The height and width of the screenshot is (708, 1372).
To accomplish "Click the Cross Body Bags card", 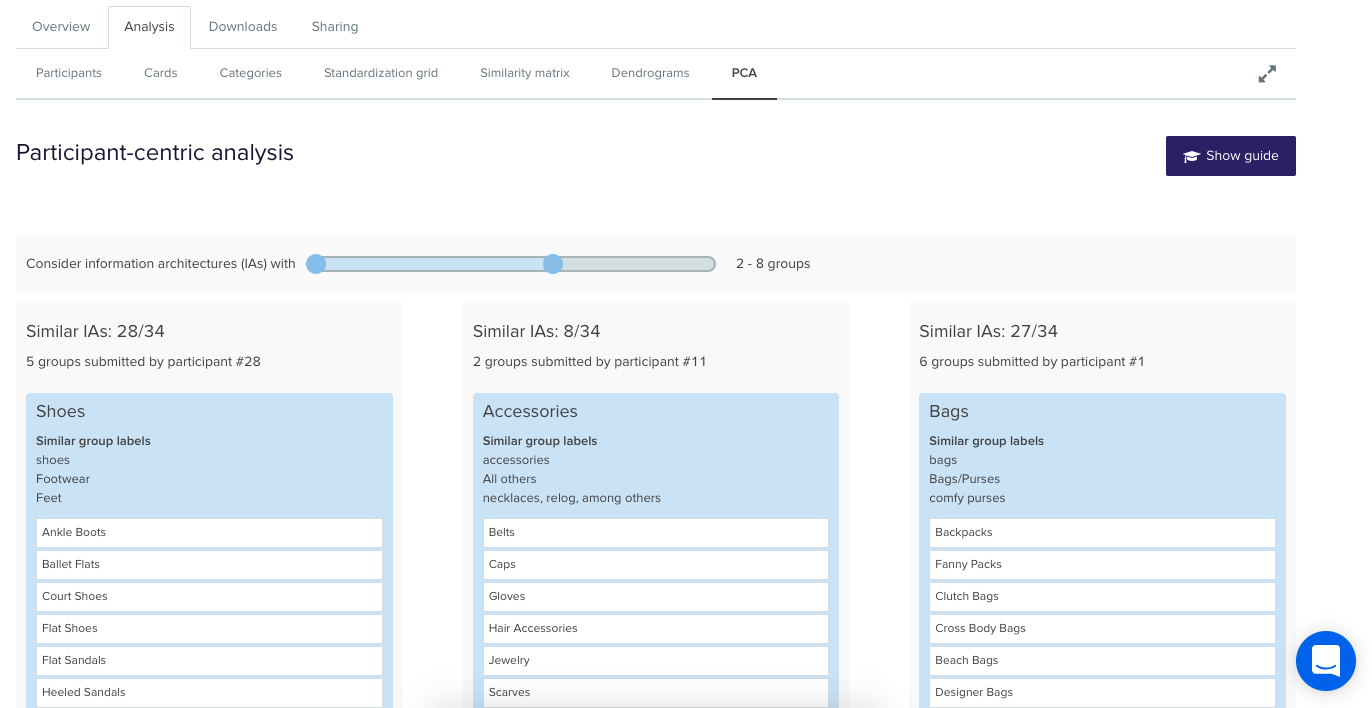I will click(x=1103, y=628).
